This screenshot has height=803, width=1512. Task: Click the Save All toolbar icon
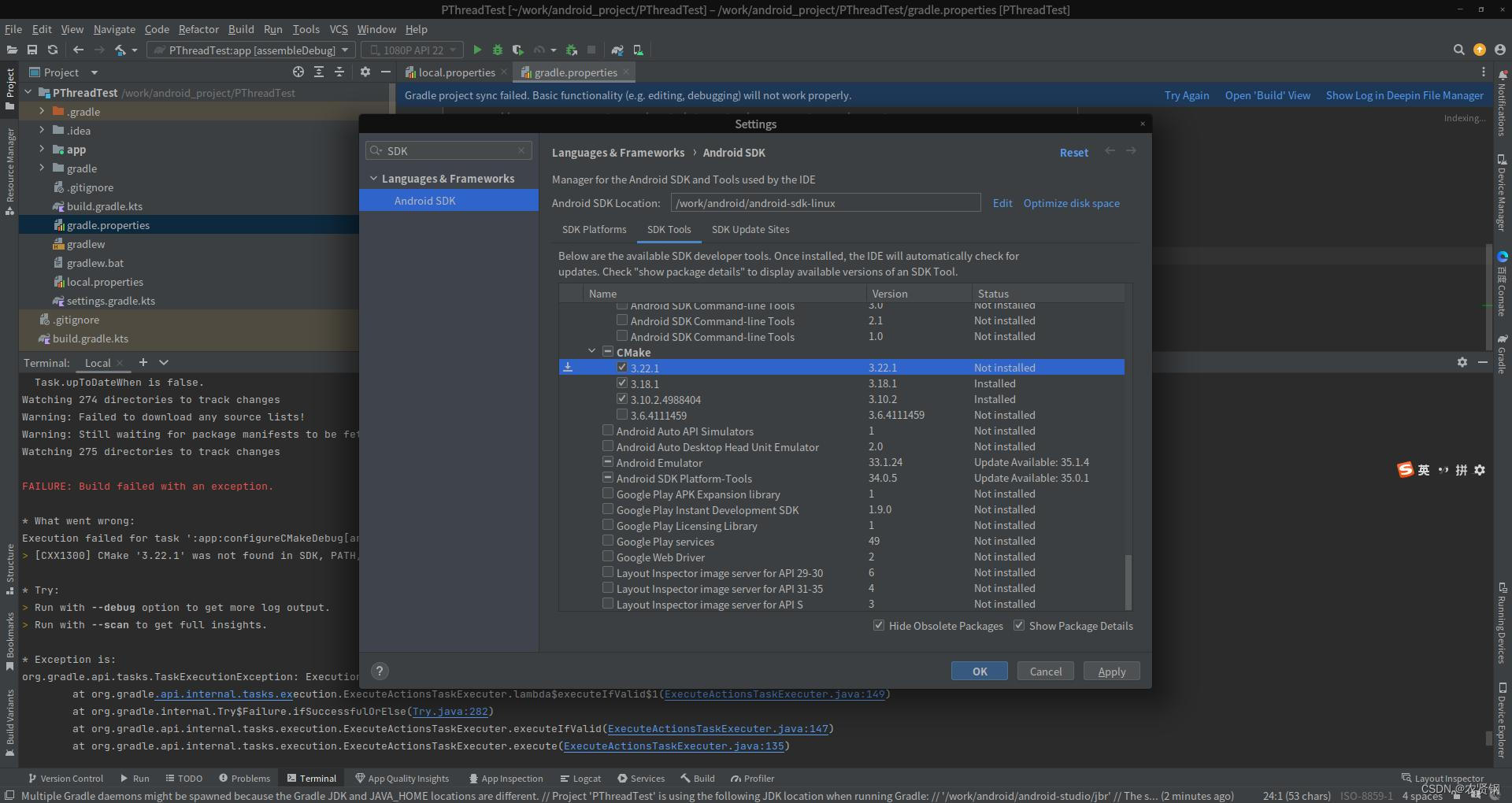pos(32,50)
